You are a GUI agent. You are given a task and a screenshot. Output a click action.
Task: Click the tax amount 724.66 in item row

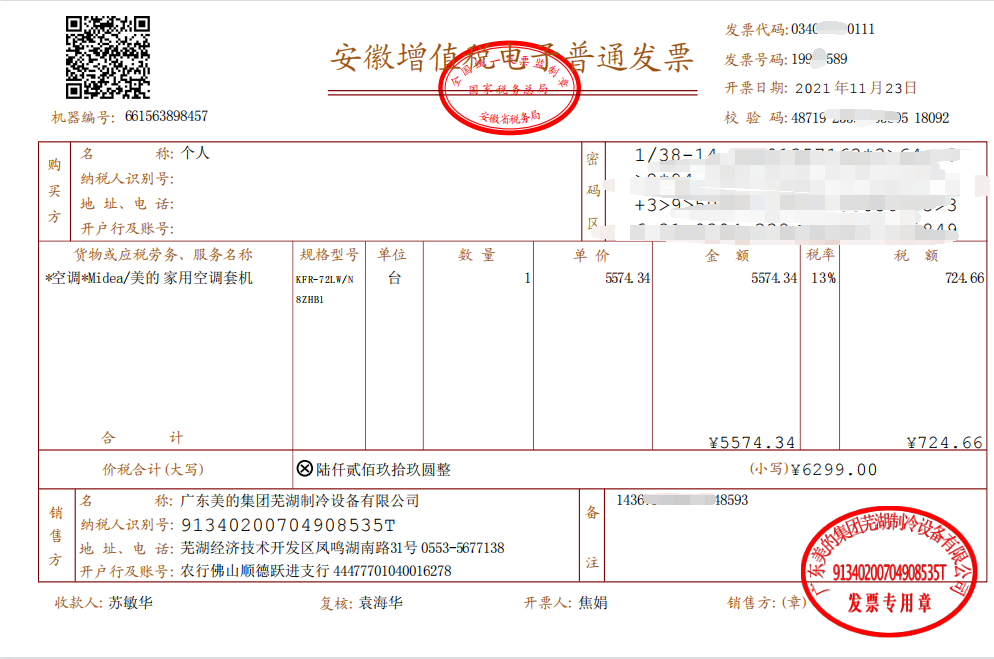click(964, 278)
